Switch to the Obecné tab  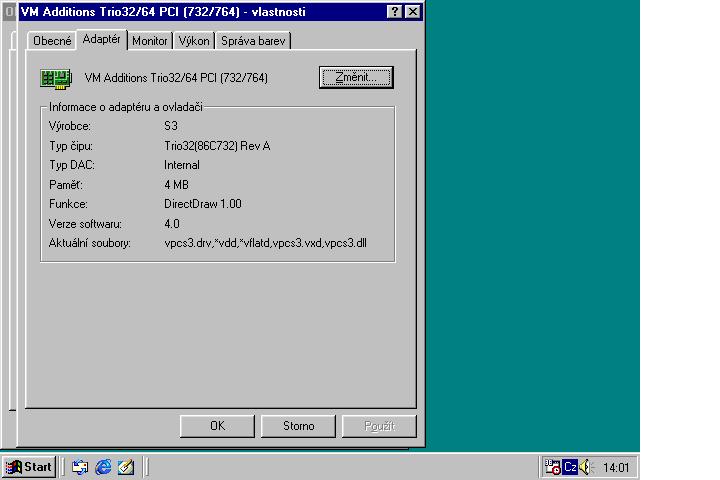point(52,41)
